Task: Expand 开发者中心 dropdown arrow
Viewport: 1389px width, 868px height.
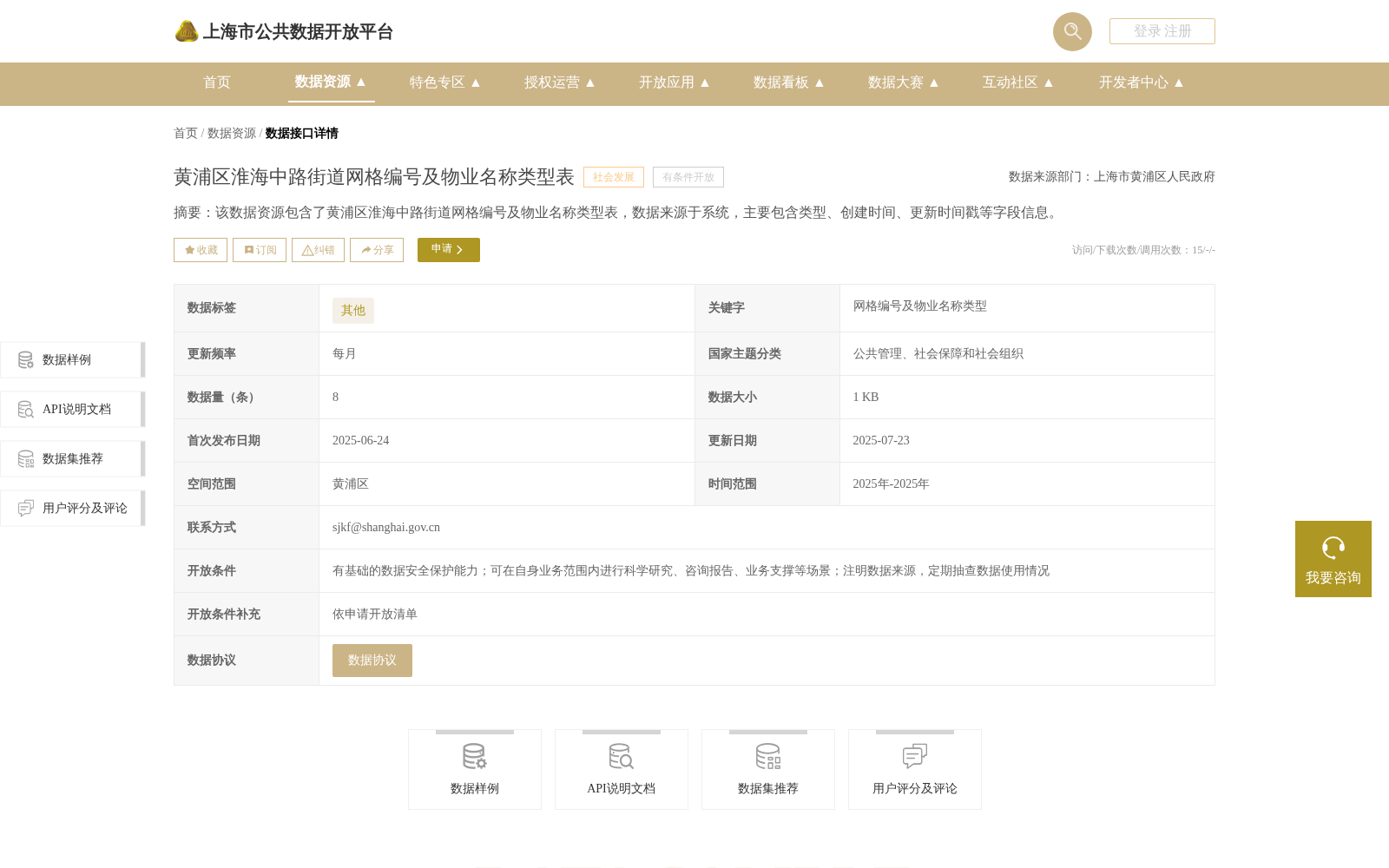Action: (1179, 82)
